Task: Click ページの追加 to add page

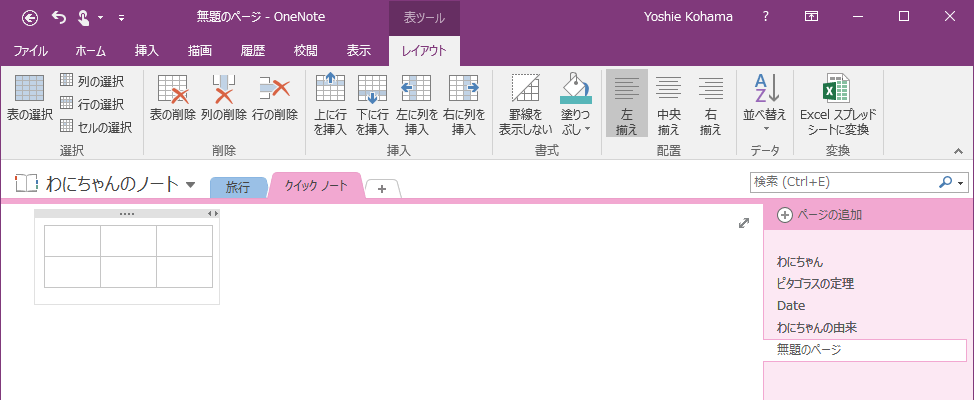Action: click(820, 215)
